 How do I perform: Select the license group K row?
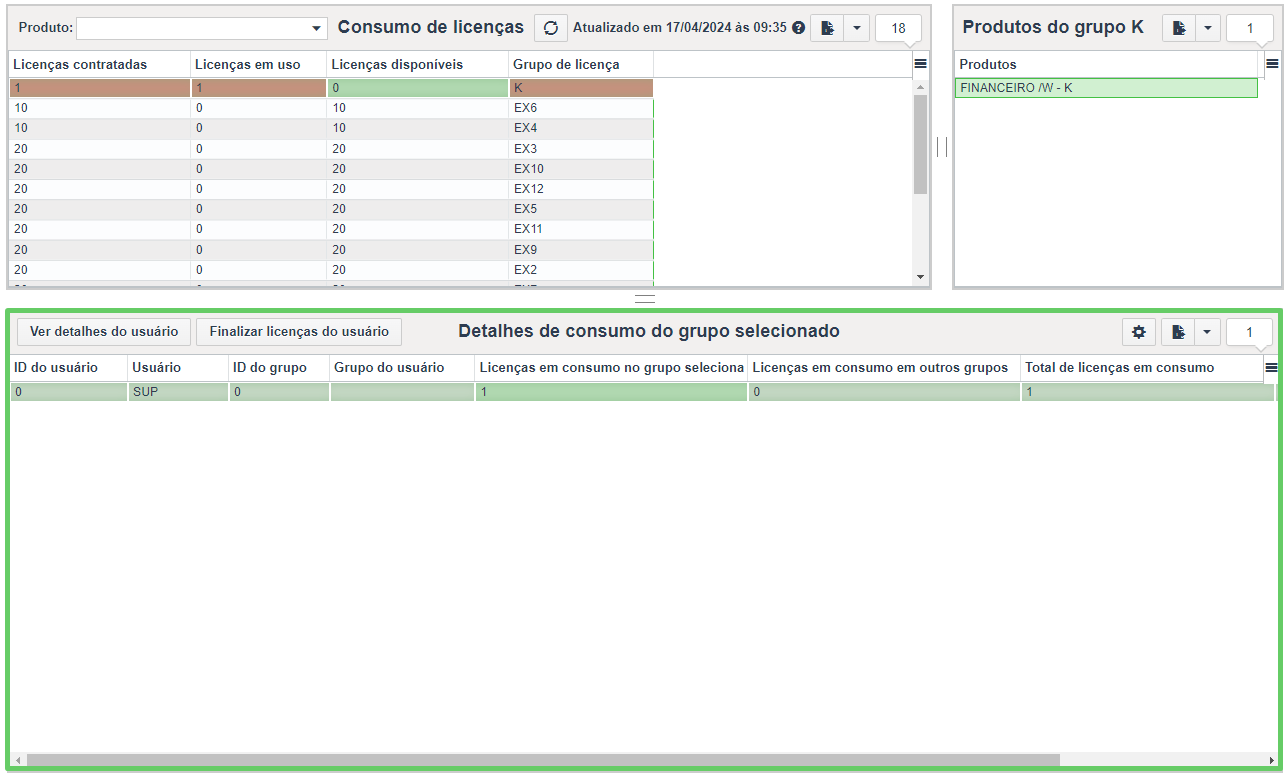[x=331, y=88]
